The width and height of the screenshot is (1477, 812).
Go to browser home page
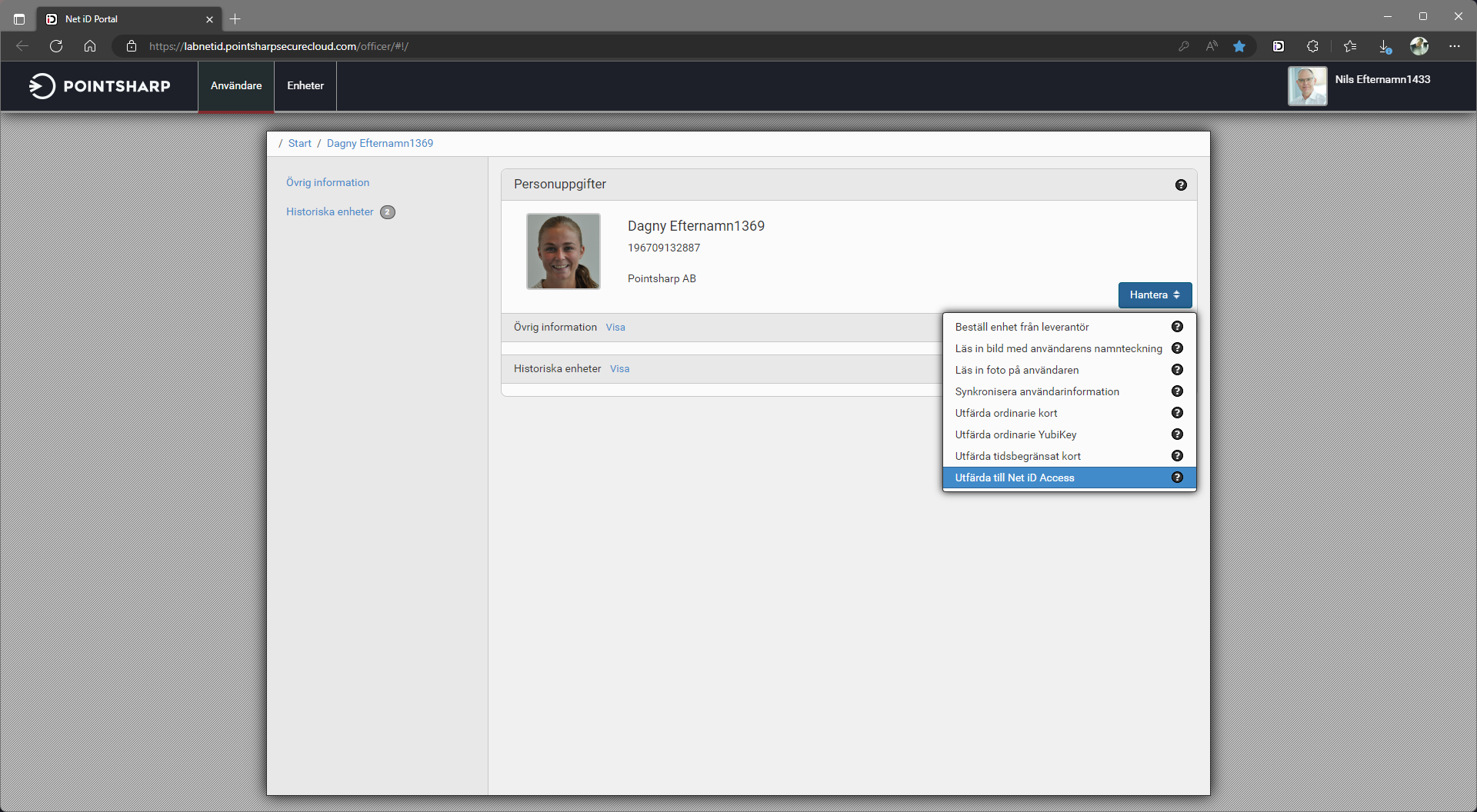(x=90, y=46)
